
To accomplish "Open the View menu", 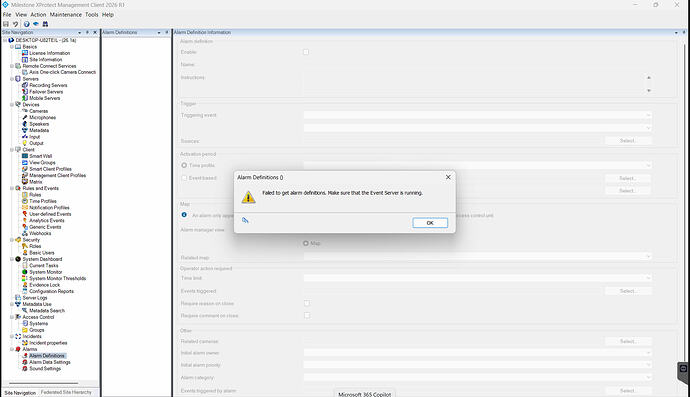I will pyautogui.click(x=21, y=15).
